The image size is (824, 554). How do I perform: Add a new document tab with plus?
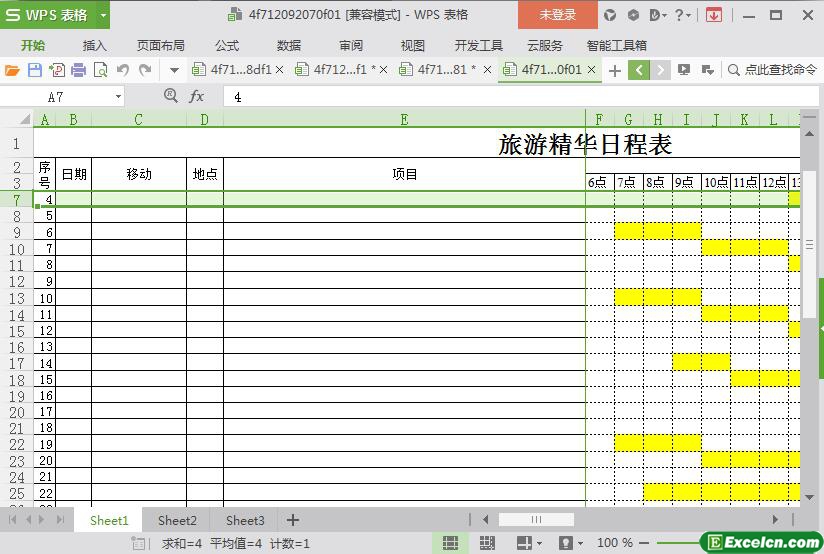pos(614,70)
